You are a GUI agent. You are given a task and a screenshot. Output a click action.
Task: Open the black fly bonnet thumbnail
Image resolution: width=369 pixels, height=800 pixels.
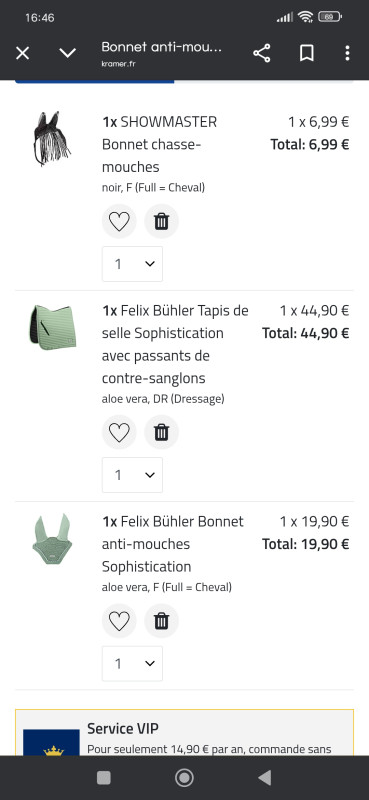click(x=52, y=138)
